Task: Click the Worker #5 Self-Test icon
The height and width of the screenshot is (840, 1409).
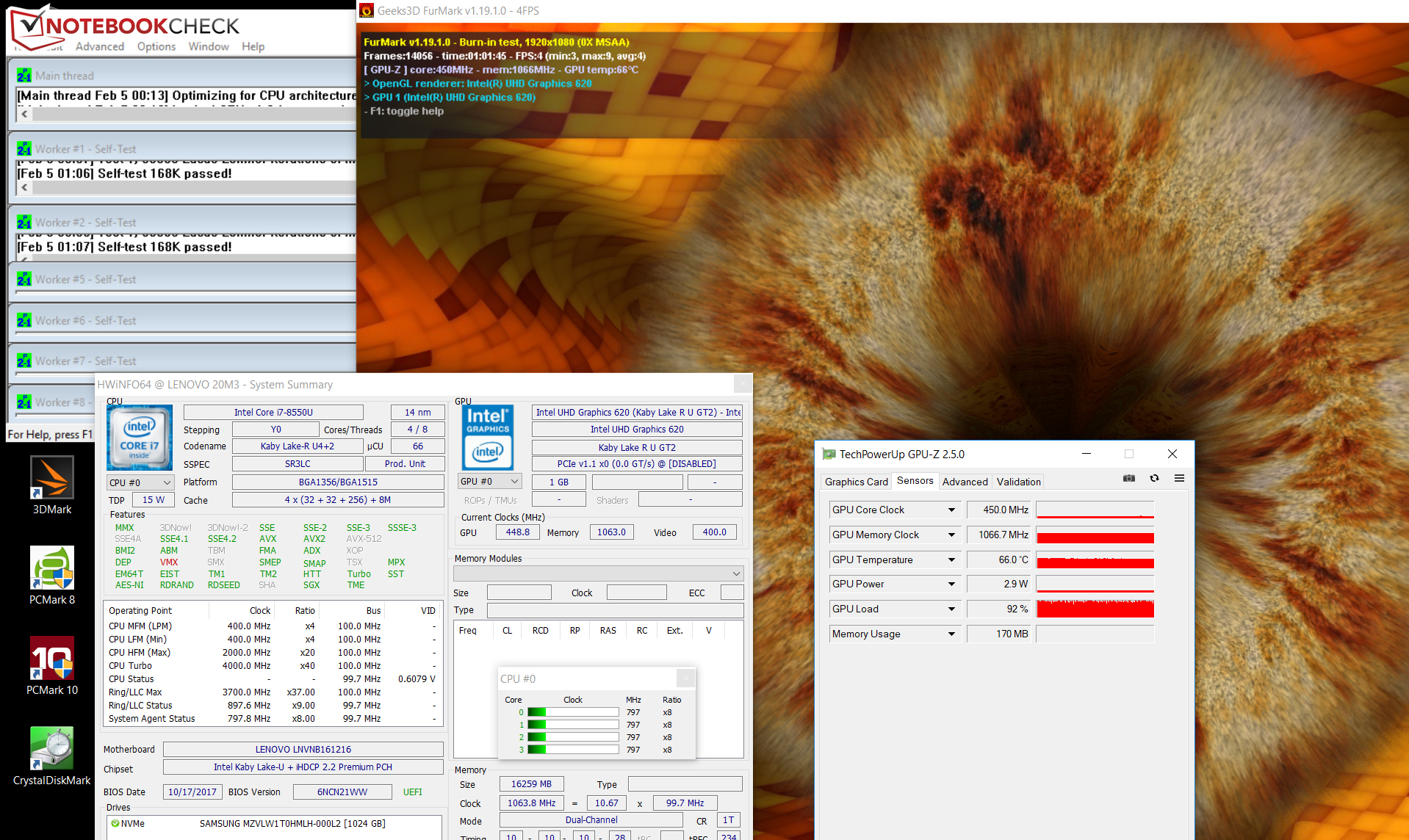Action: coord(24,279)
